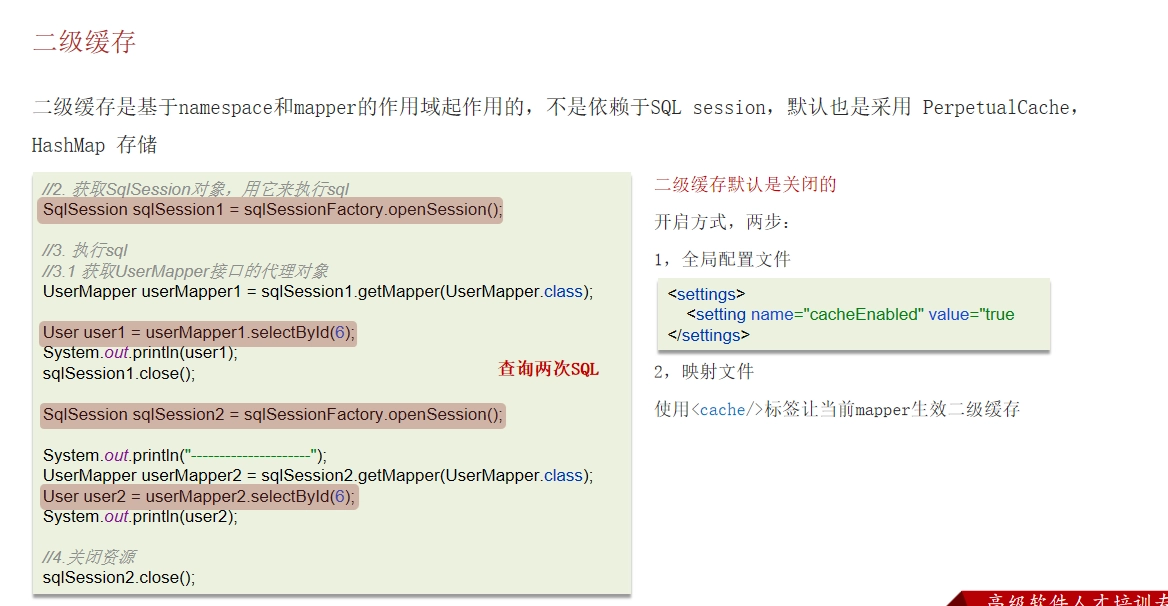Click the closing </settings> tag
The height and width of the screenshot is (606, 1168).
pos(708,335)
